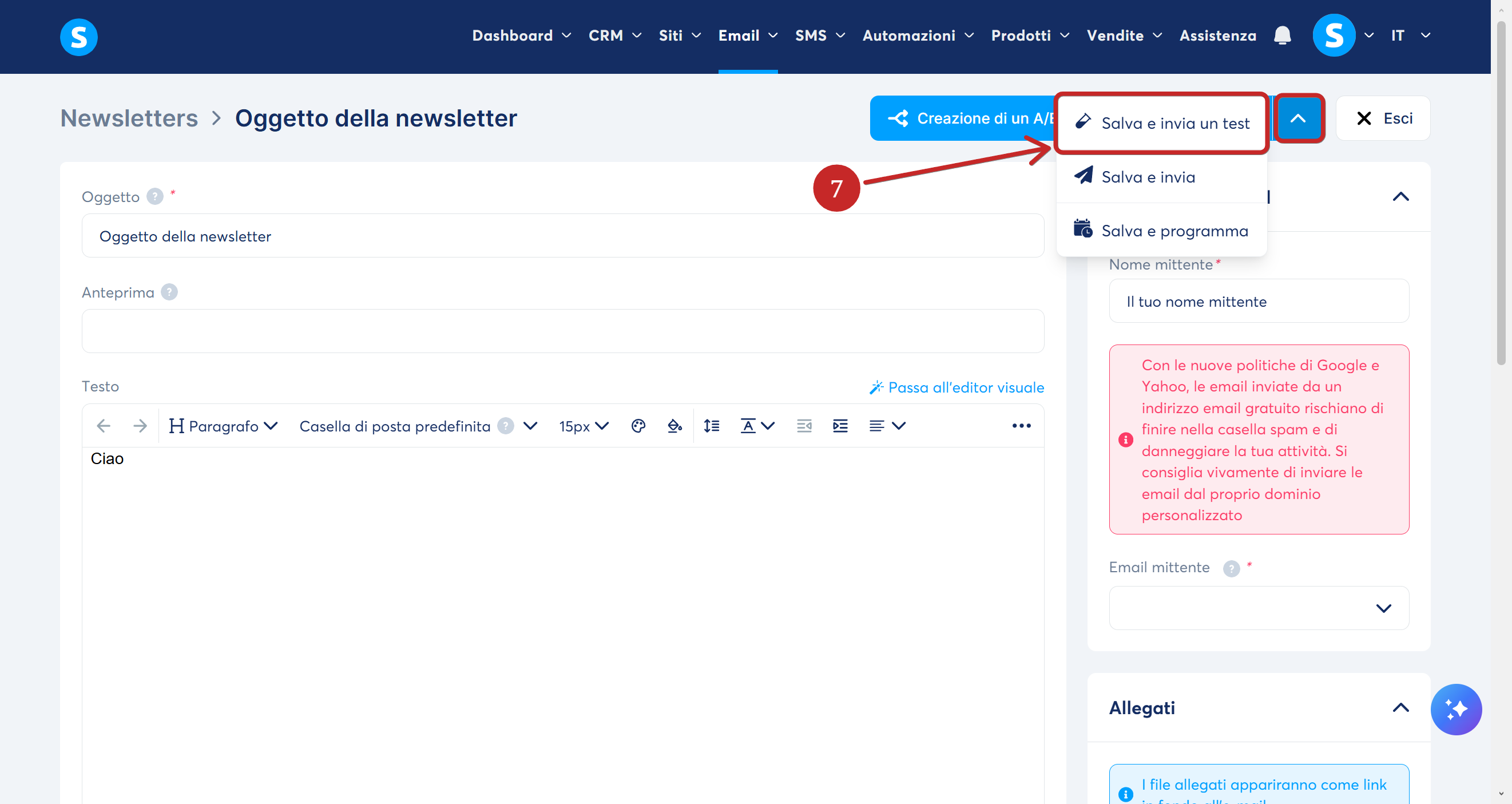Open the Vendite menu
This screenshot has height=804, width=1512.
pos(1124,36)
